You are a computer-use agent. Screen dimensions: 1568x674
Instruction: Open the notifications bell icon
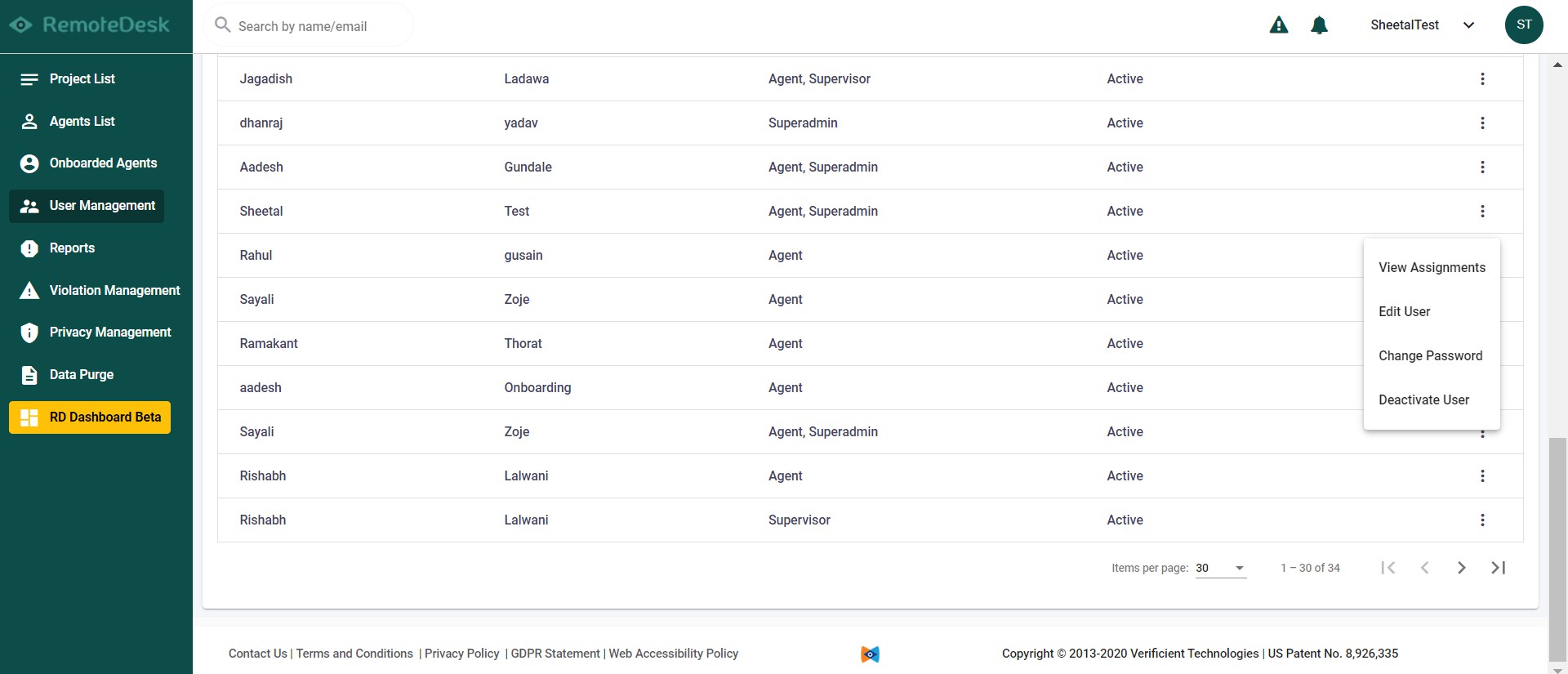pos(1319,25)
